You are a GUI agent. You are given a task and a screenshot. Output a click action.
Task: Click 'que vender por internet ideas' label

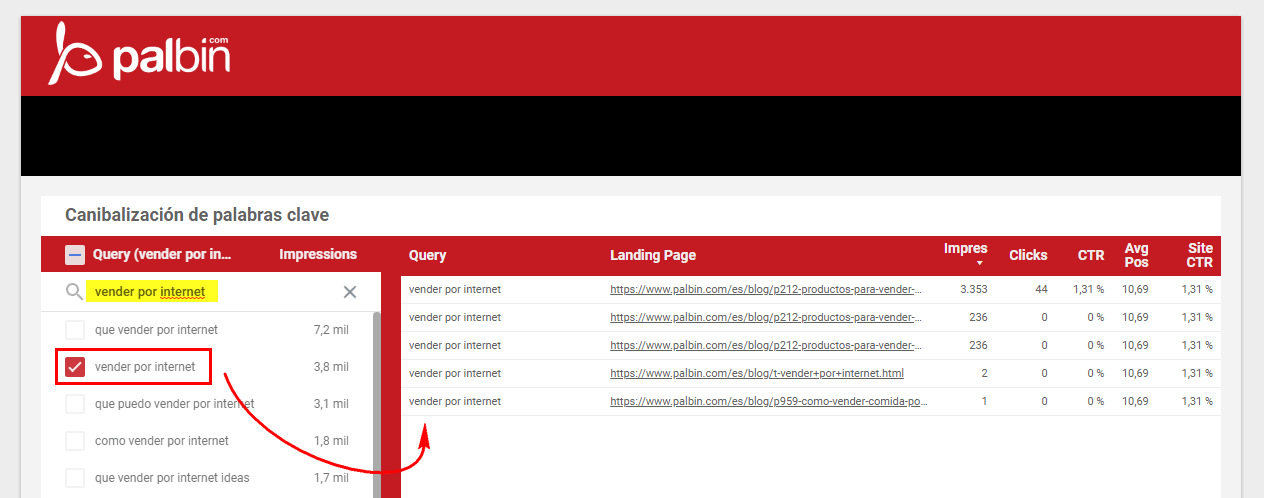[x=172, y=478]
